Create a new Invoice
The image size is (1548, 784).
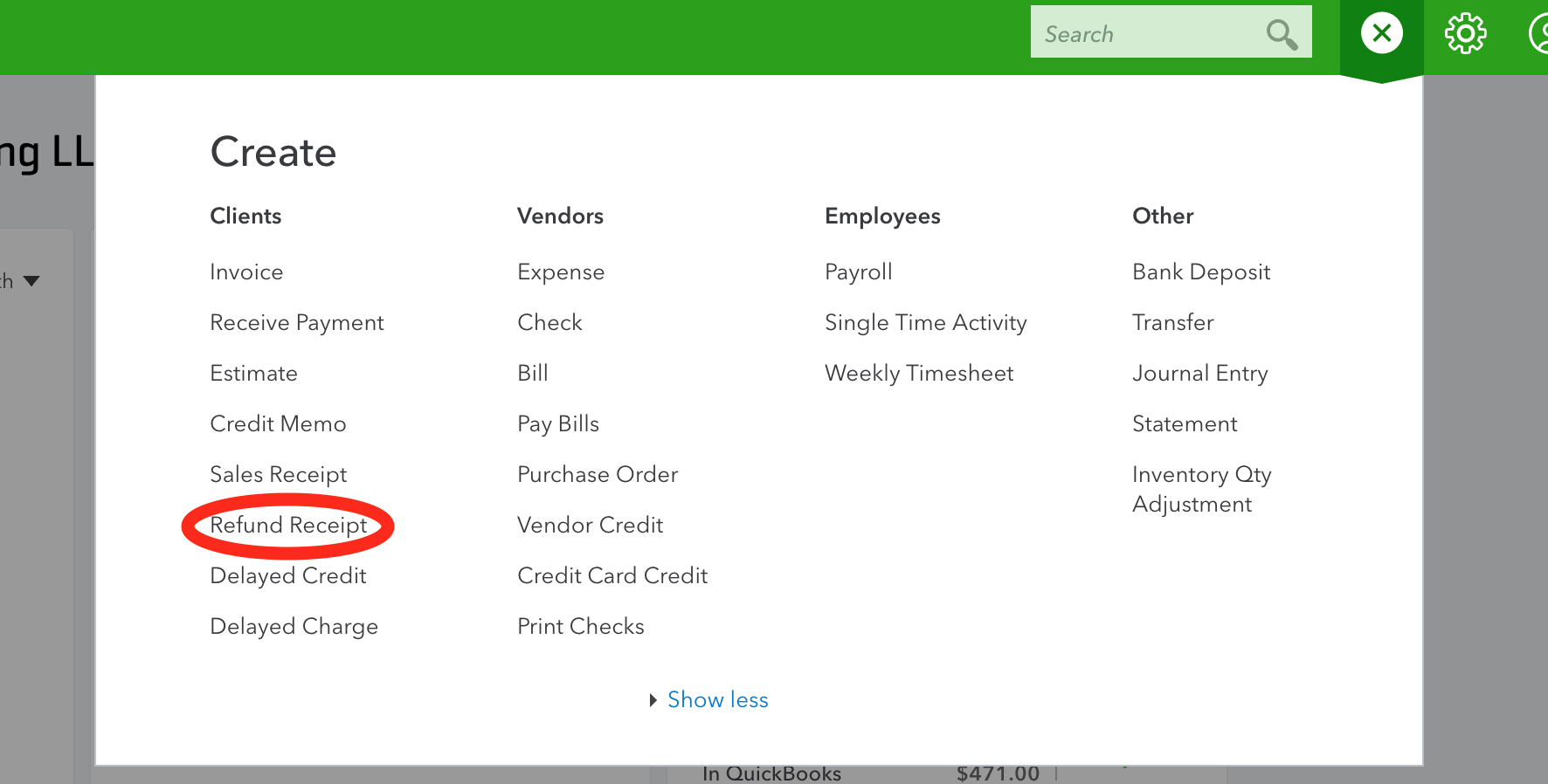tap(246, 272)
